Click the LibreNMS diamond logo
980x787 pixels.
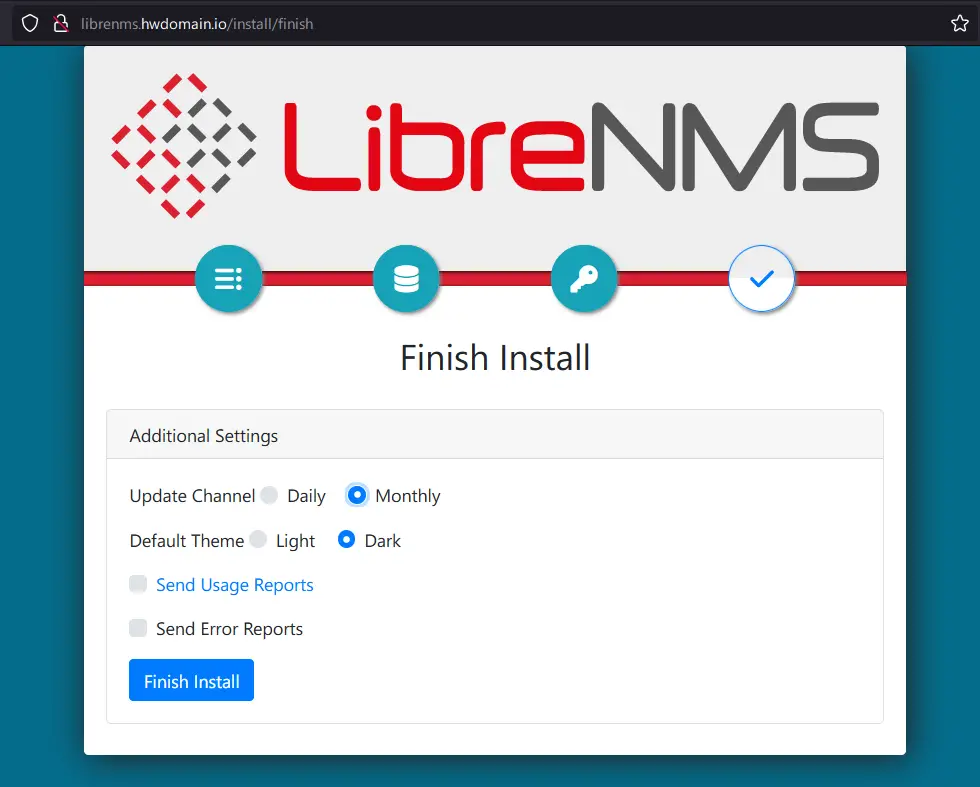pos(184,144)
